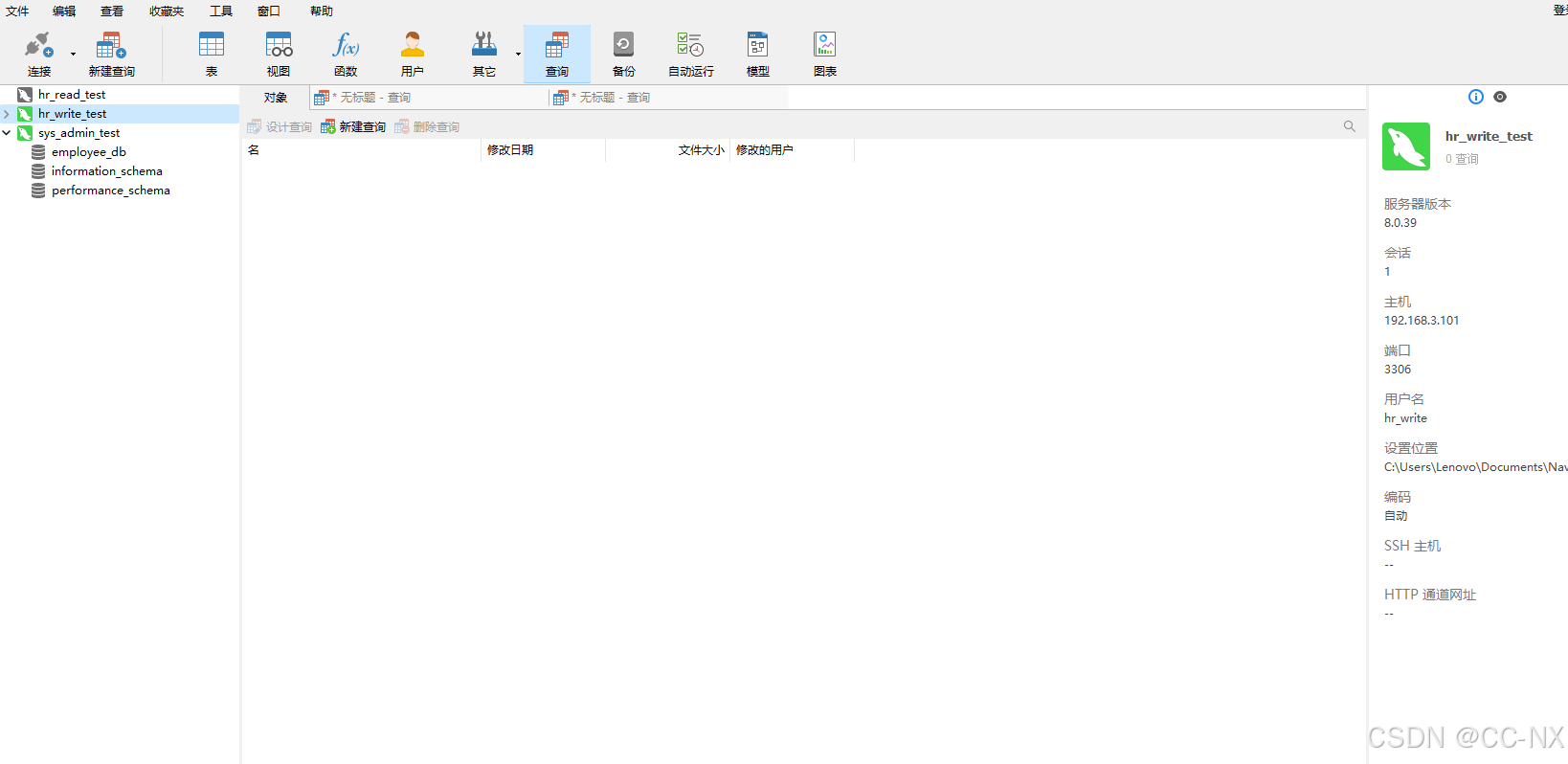Screen dimensions: 1568x764
Task: Click the username value hr_write
Action: point(1405,418)
